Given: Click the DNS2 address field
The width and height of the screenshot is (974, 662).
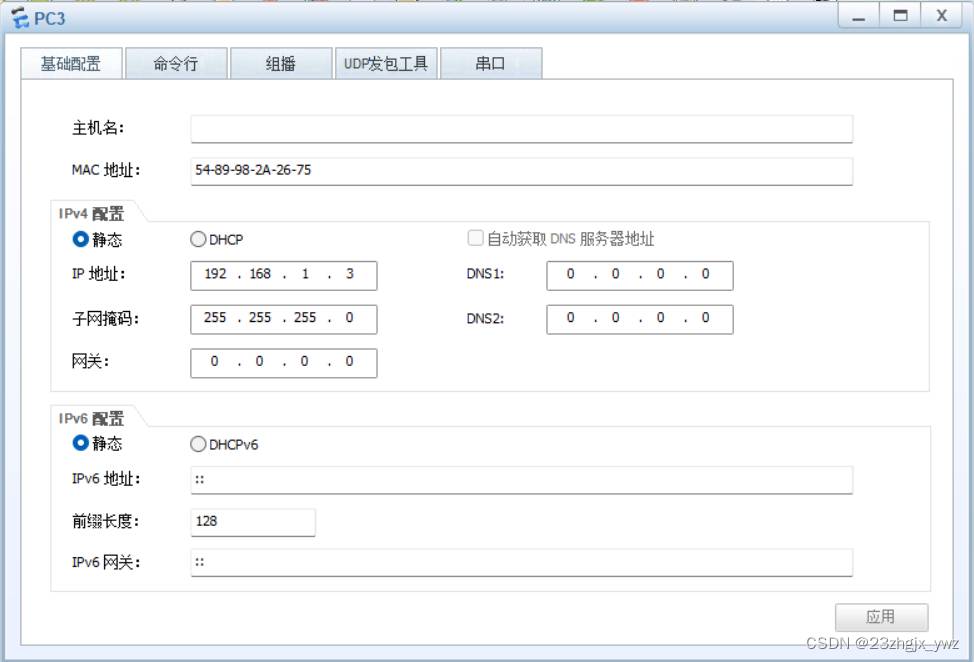Looking at the screenshot, I should (x=640, y=319).
